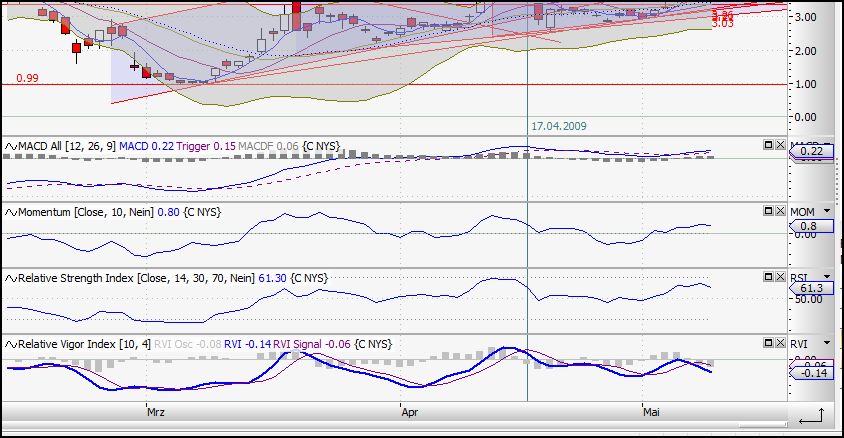844x438 pixels.
Task: Click the Momentum 0.80 value text
Action: [x=168, y=213]
